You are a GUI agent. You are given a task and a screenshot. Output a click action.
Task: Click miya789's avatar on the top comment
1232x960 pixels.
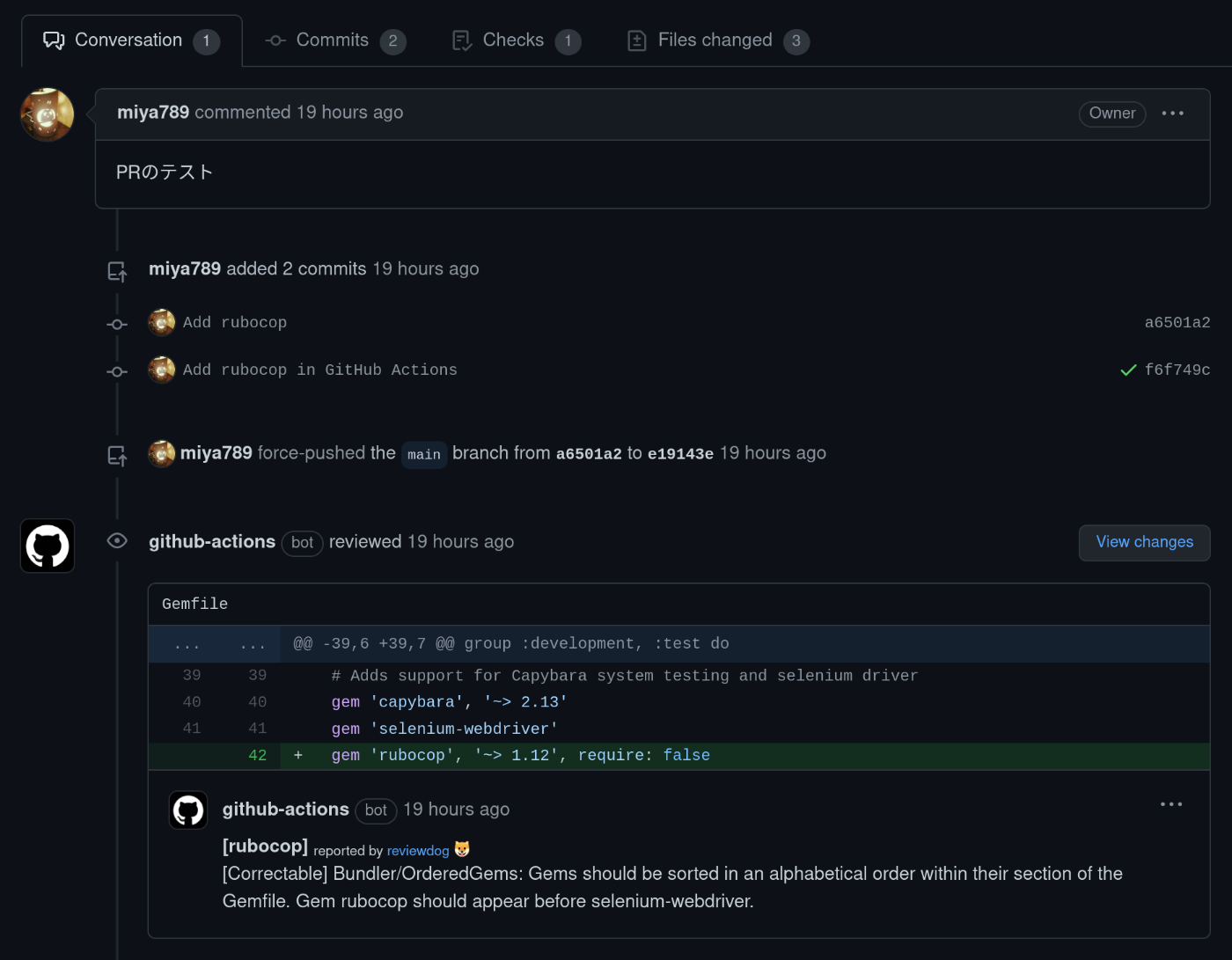coord(47,114)
